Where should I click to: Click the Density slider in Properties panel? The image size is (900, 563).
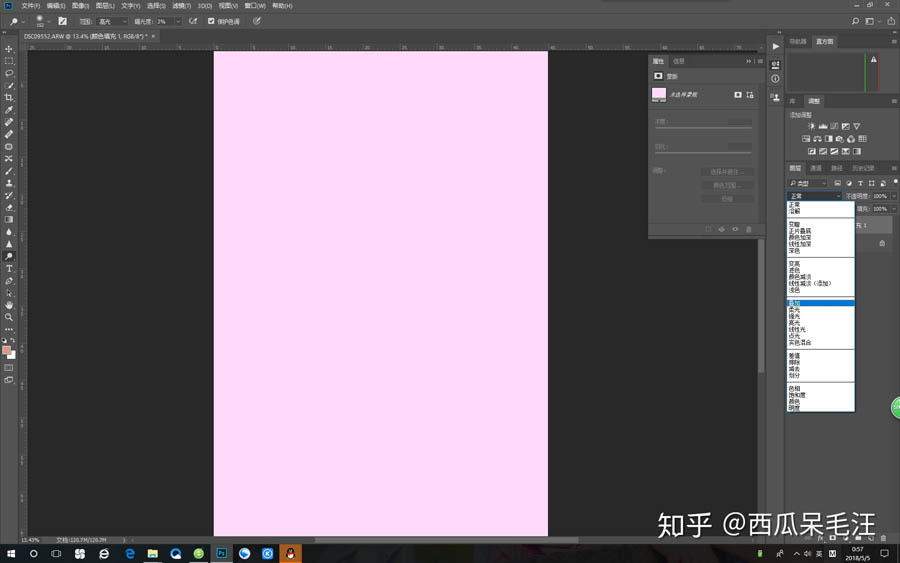pos(703,127)
